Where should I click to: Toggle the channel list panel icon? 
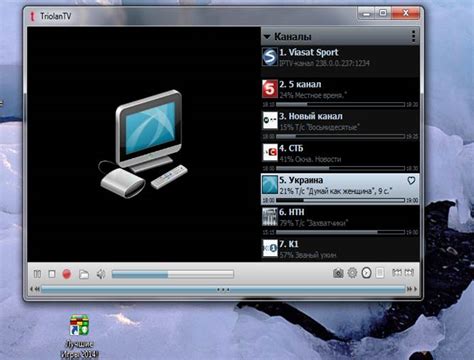coord(380,273)
